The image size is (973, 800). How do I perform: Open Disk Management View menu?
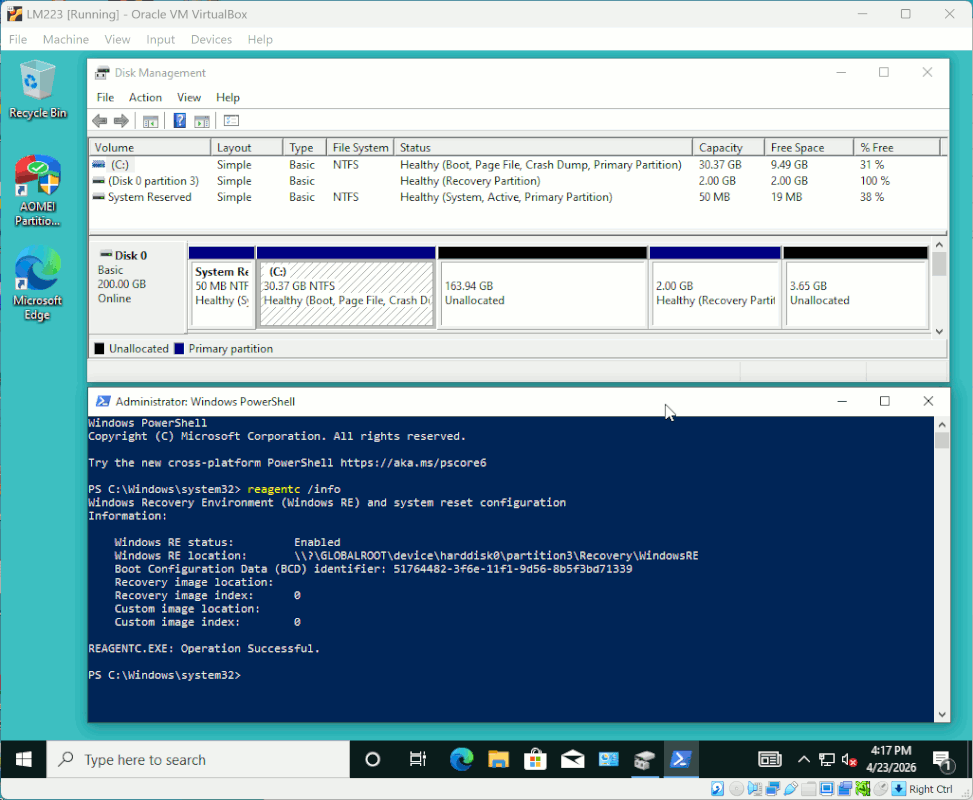point(189,97)
